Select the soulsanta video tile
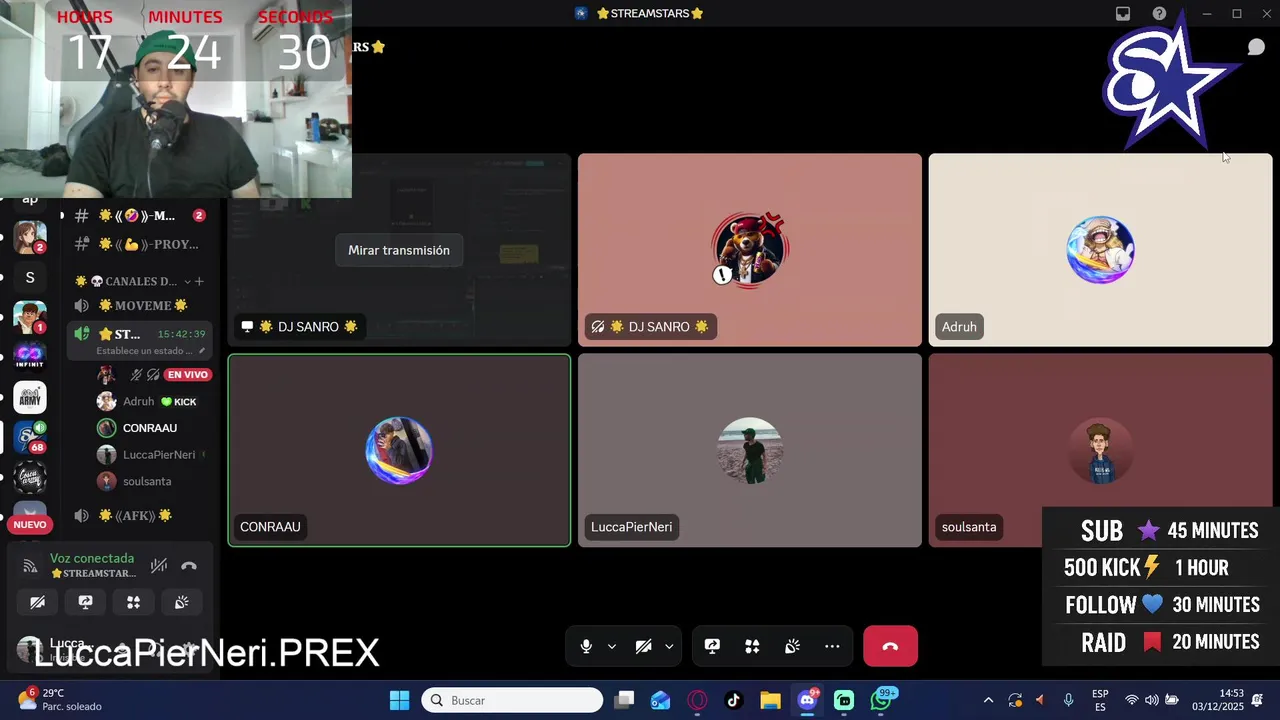 coord(1100,450)
